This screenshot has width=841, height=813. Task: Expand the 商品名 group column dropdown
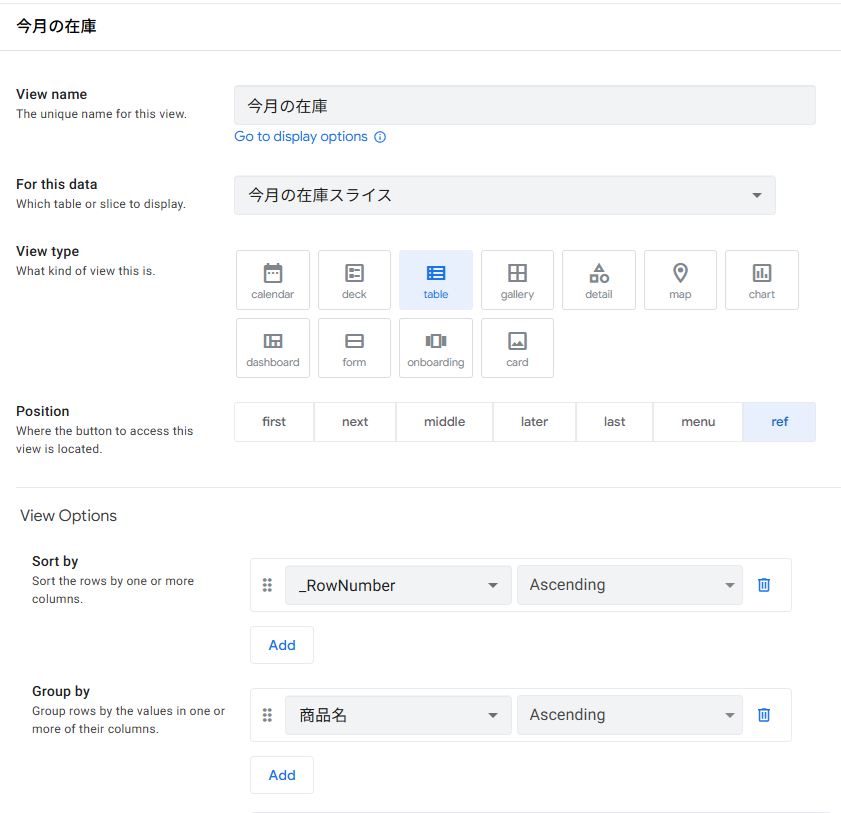398,715
